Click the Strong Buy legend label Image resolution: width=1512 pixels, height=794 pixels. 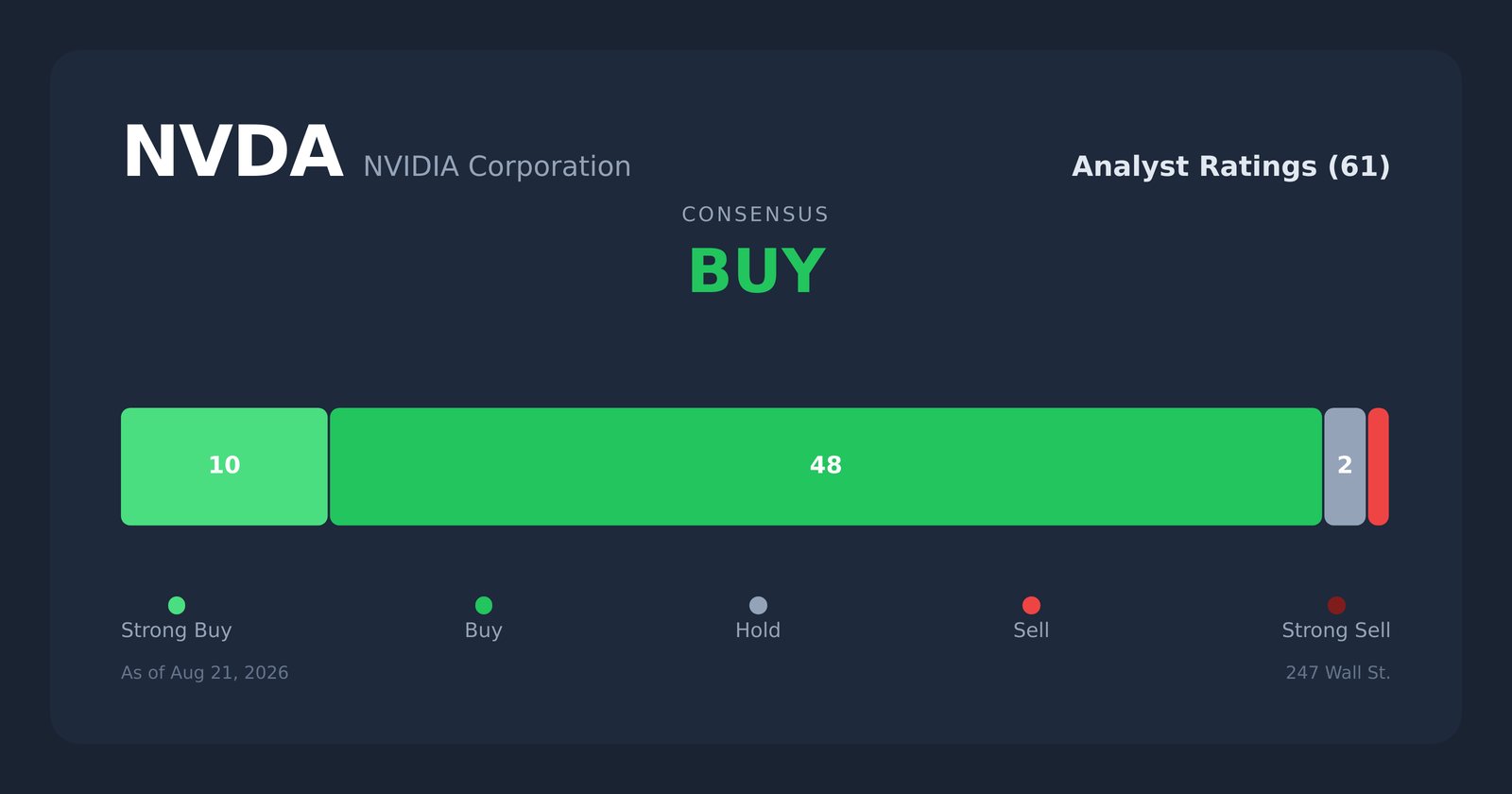177,630
